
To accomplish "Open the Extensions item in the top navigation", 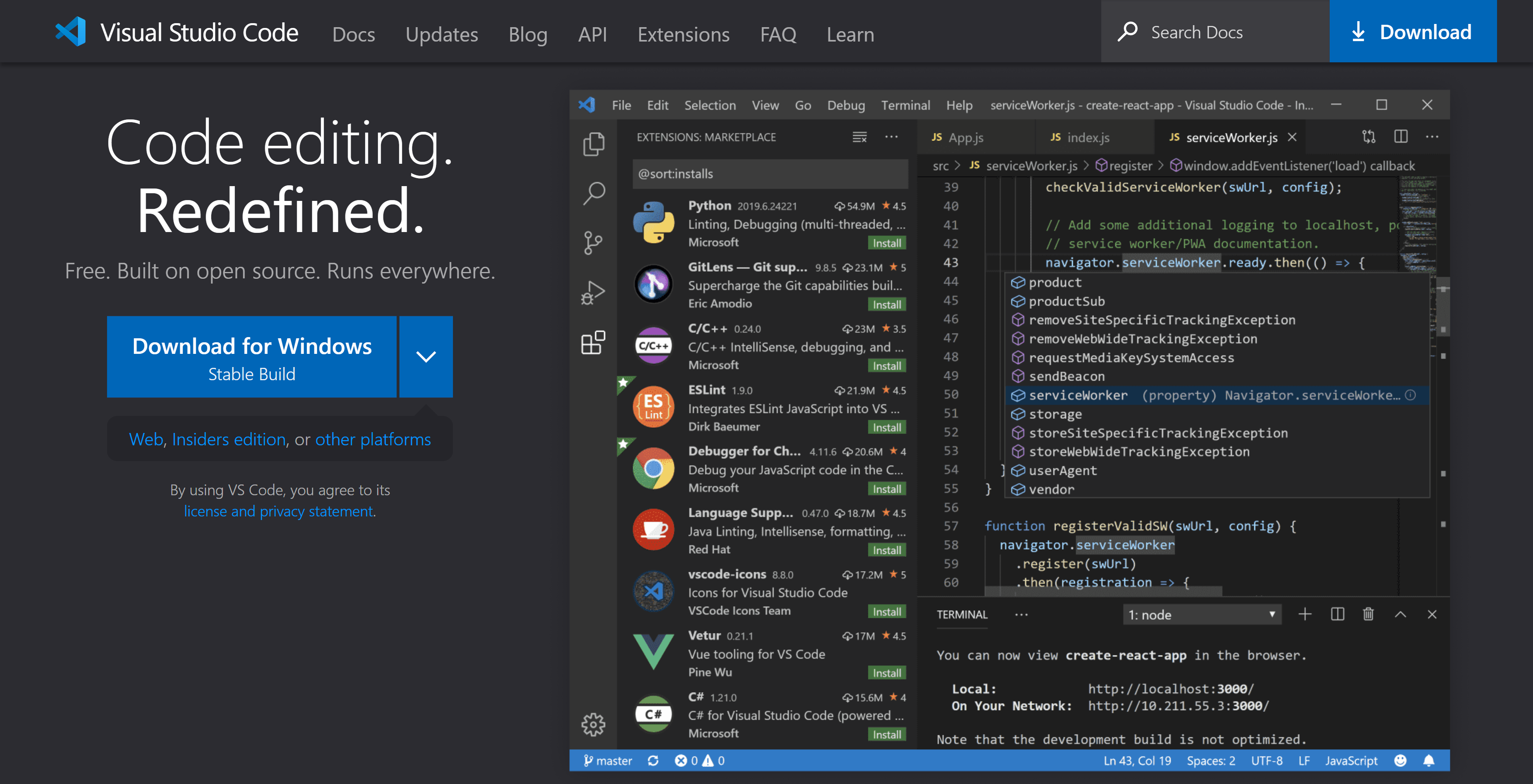I will (x=683, y=34).
